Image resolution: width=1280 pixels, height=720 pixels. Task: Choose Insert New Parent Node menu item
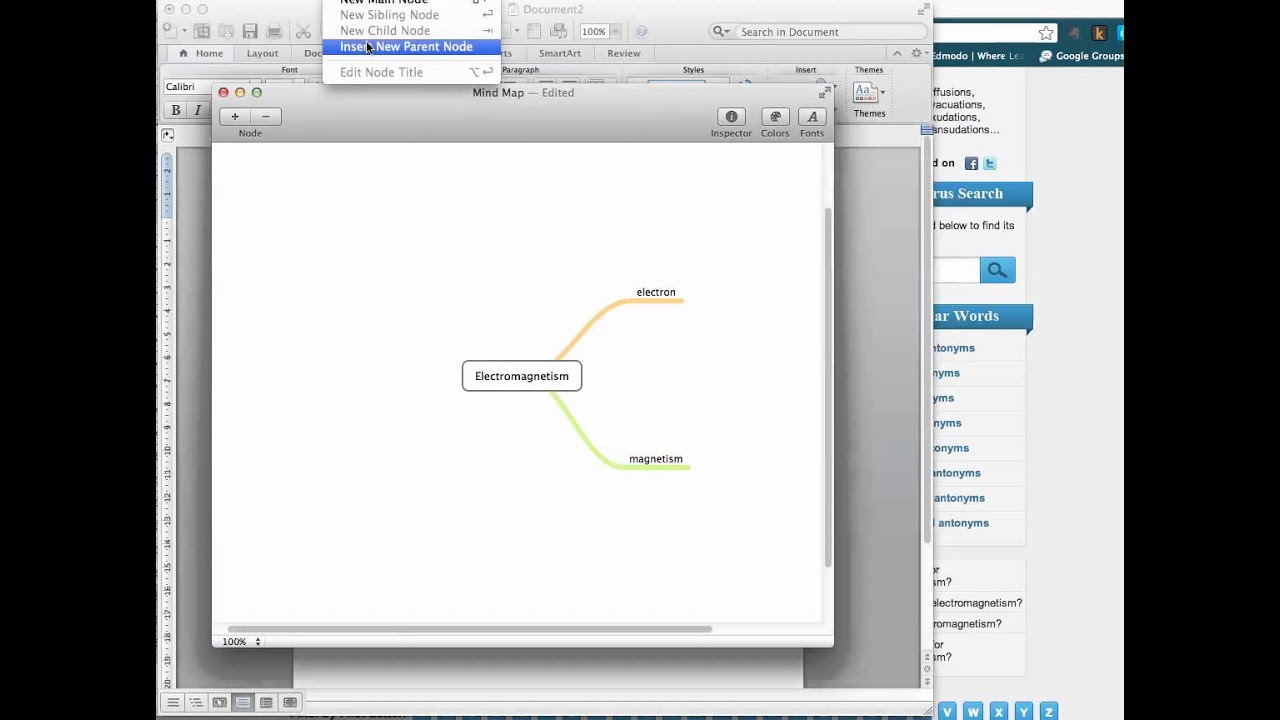411,47
